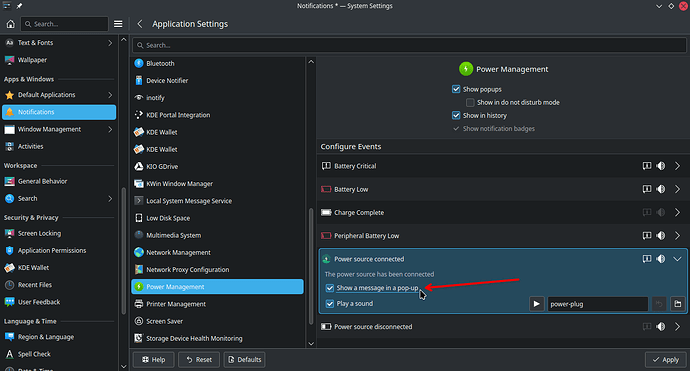Viewport: 690px width, 371px height.
Task: Click the Apply button
Action: point(666,360)
